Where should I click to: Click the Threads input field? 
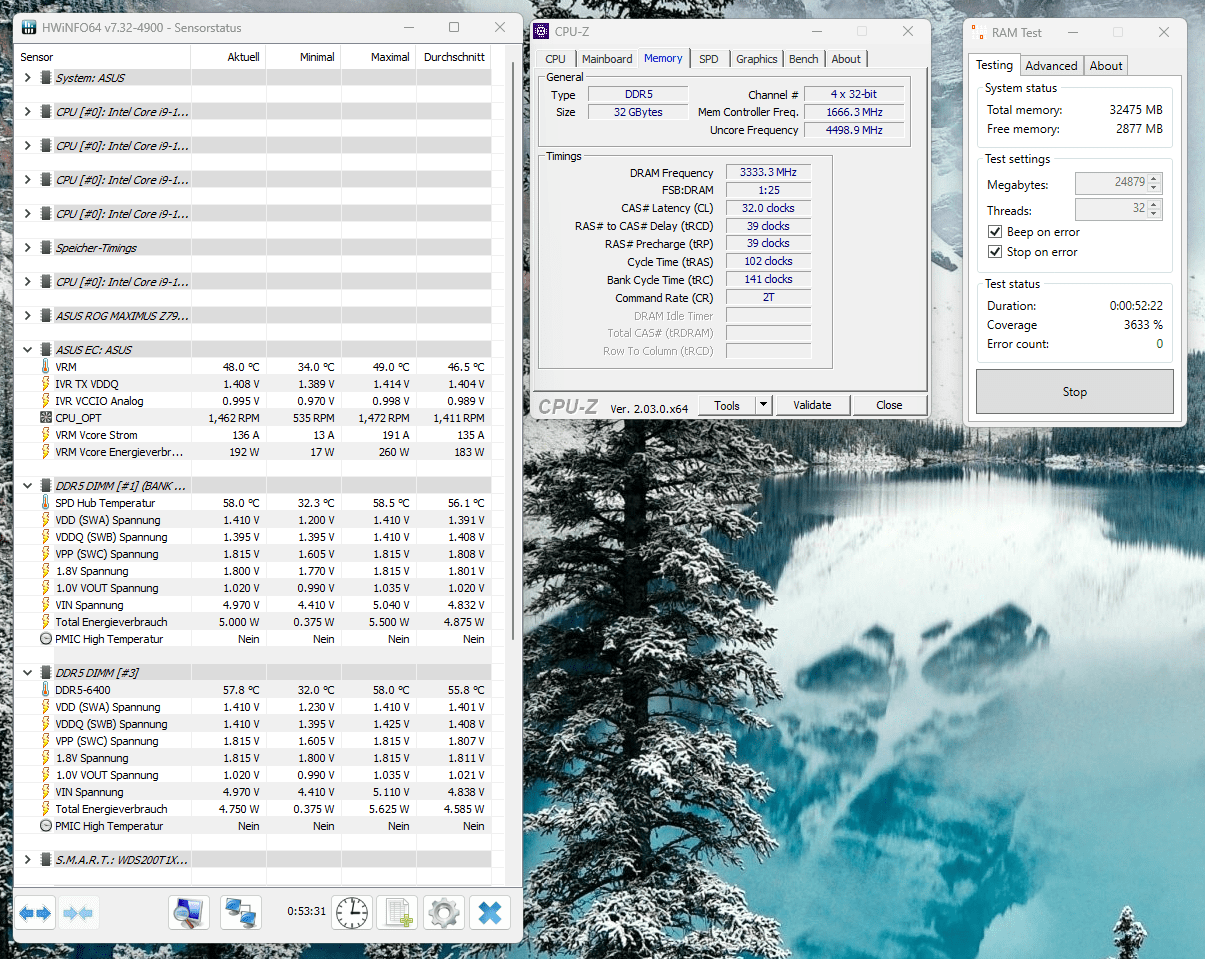pyautogui.click(x=1111, y=210)
